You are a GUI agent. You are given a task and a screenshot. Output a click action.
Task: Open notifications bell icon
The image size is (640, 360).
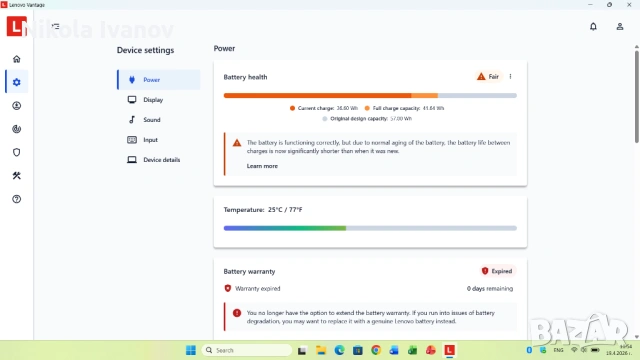pos(593,27)
